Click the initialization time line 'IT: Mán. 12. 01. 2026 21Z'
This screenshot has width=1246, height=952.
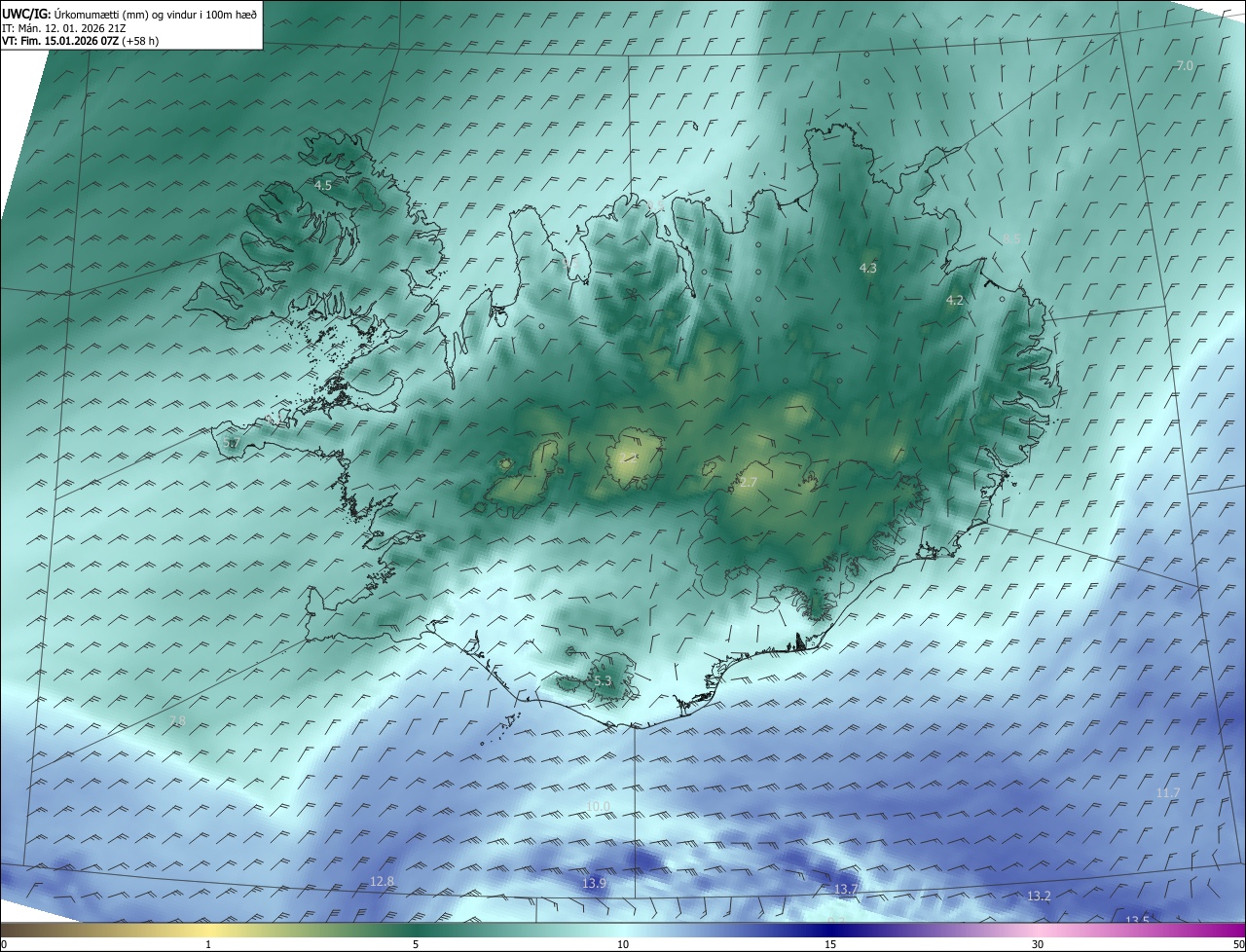pyautogui.click(x=64, y=27)
